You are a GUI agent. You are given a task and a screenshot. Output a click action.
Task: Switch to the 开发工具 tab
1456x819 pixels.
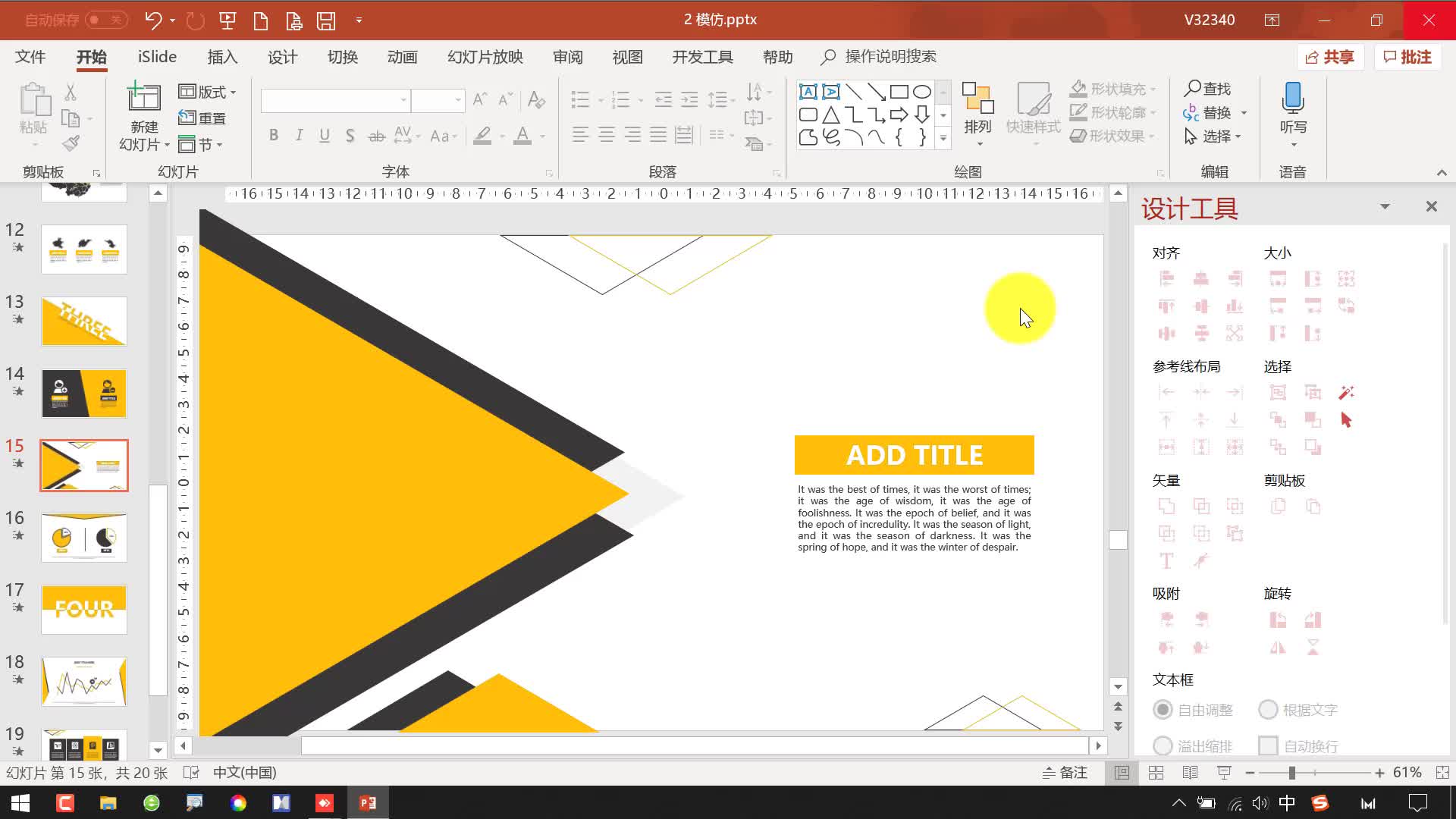tap(702, 57)
